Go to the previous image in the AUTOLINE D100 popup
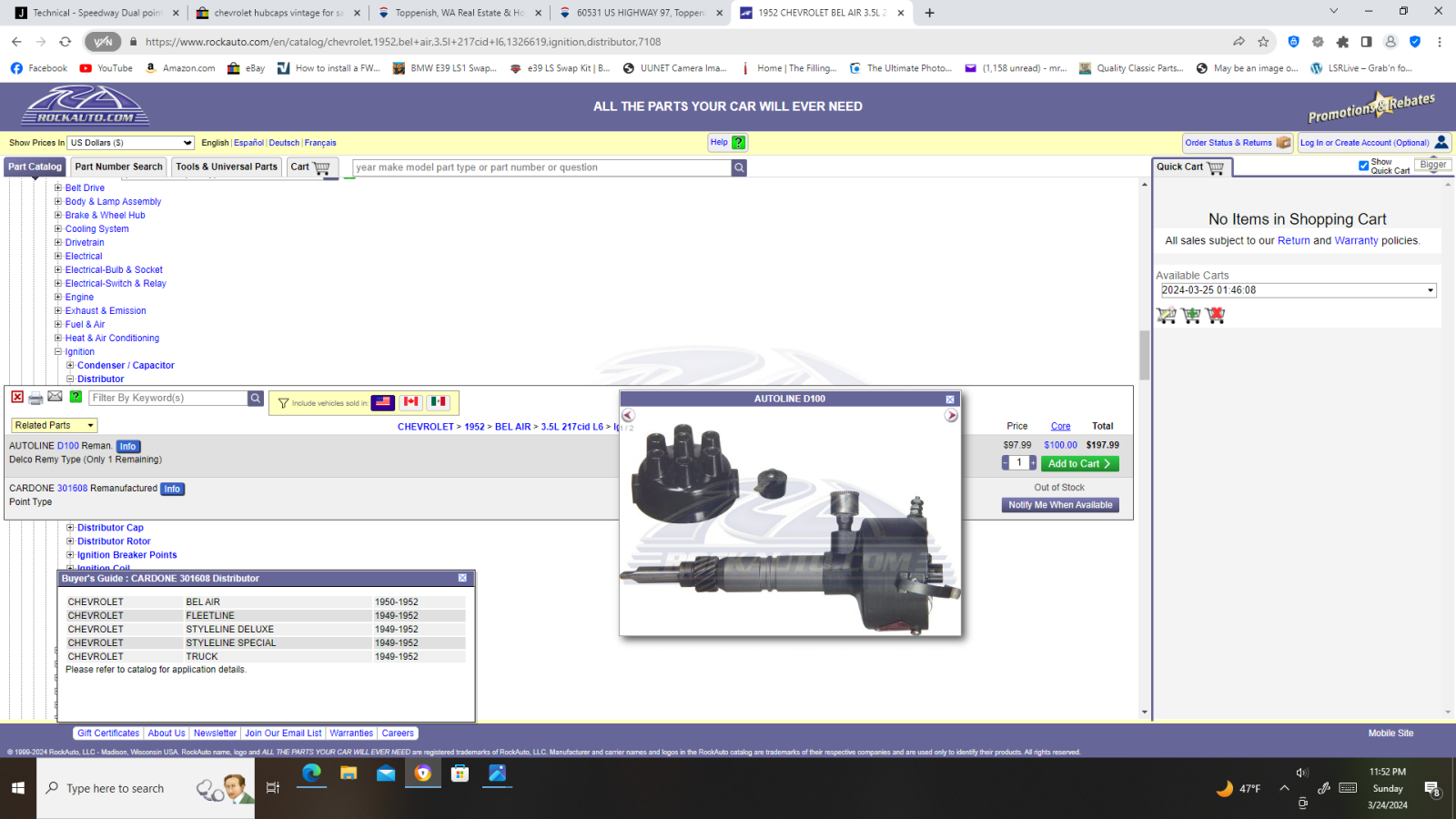 click(628, 416)
